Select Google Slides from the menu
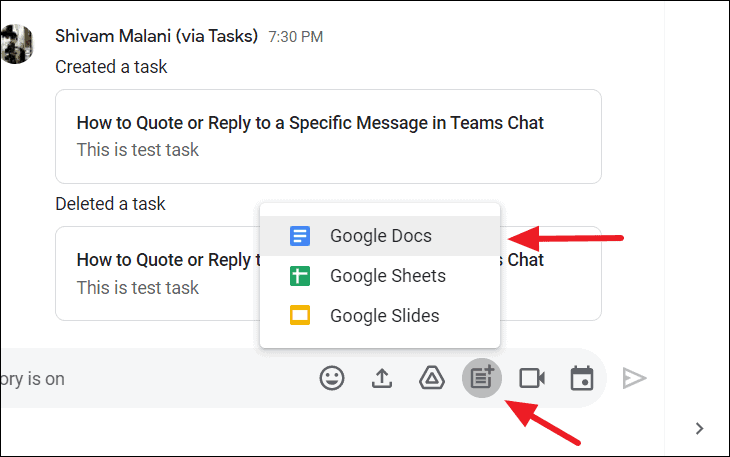 pyautogui.click(x=380, y=316)
